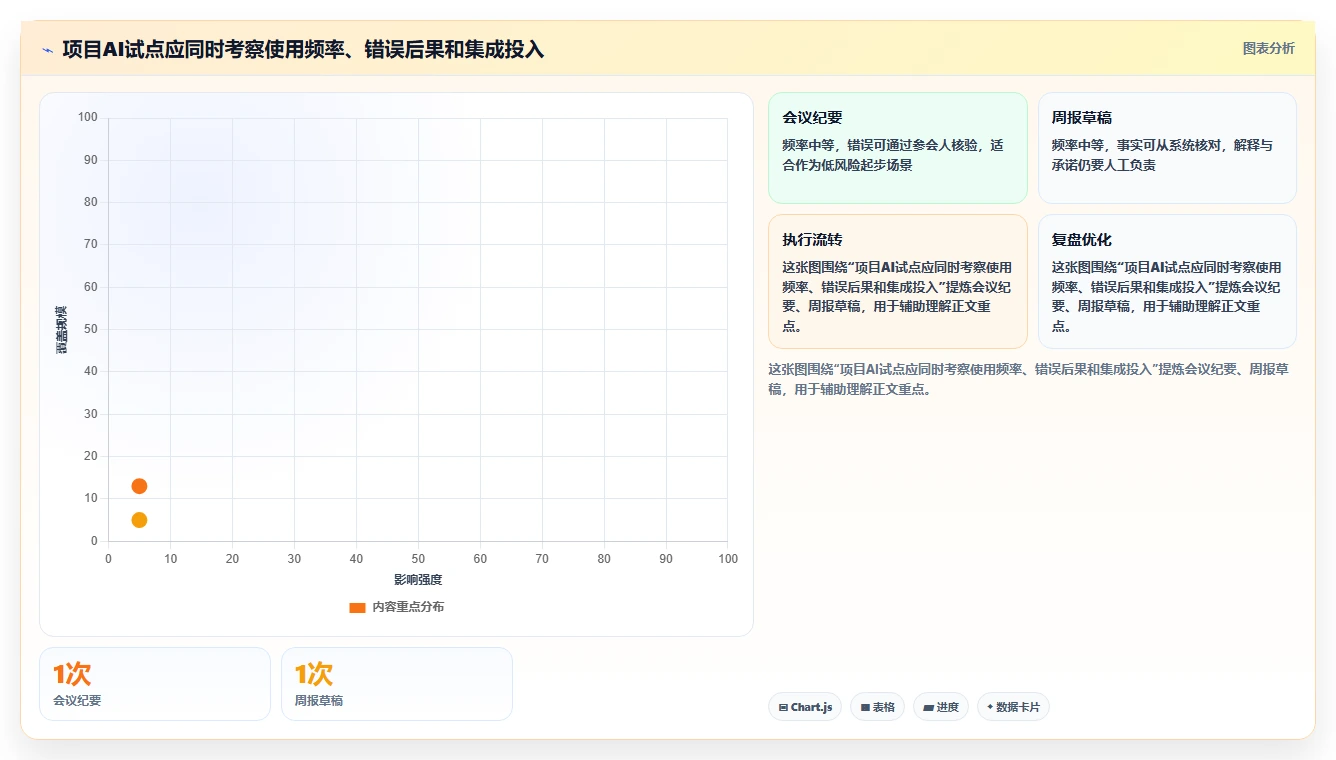Click the caption paragraph under the cards
Image resolution: width=1336 pixels, height=760 pixels.
pyautogui.click(x=1029, y=379)
